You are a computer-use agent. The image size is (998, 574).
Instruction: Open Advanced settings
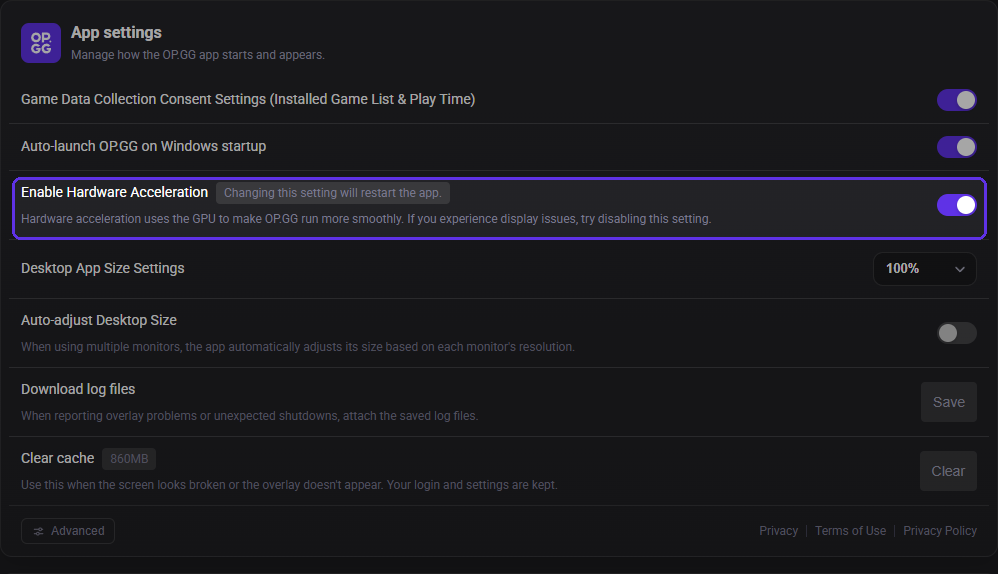[x=68, y=531]
